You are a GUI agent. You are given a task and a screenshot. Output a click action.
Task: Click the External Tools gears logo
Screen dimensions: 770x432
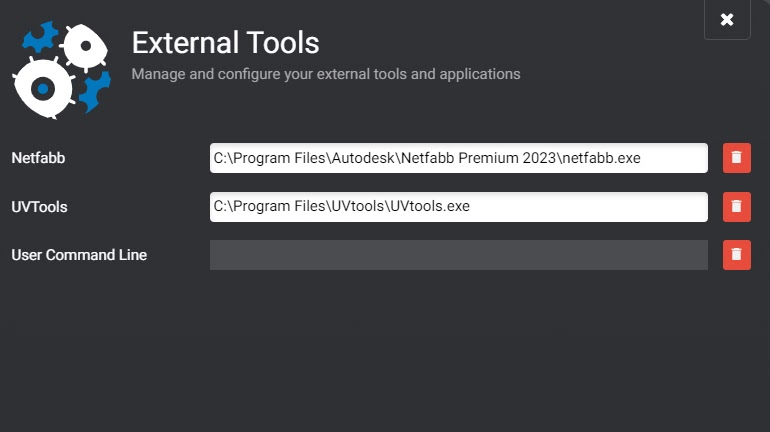[x=61, y=70]
